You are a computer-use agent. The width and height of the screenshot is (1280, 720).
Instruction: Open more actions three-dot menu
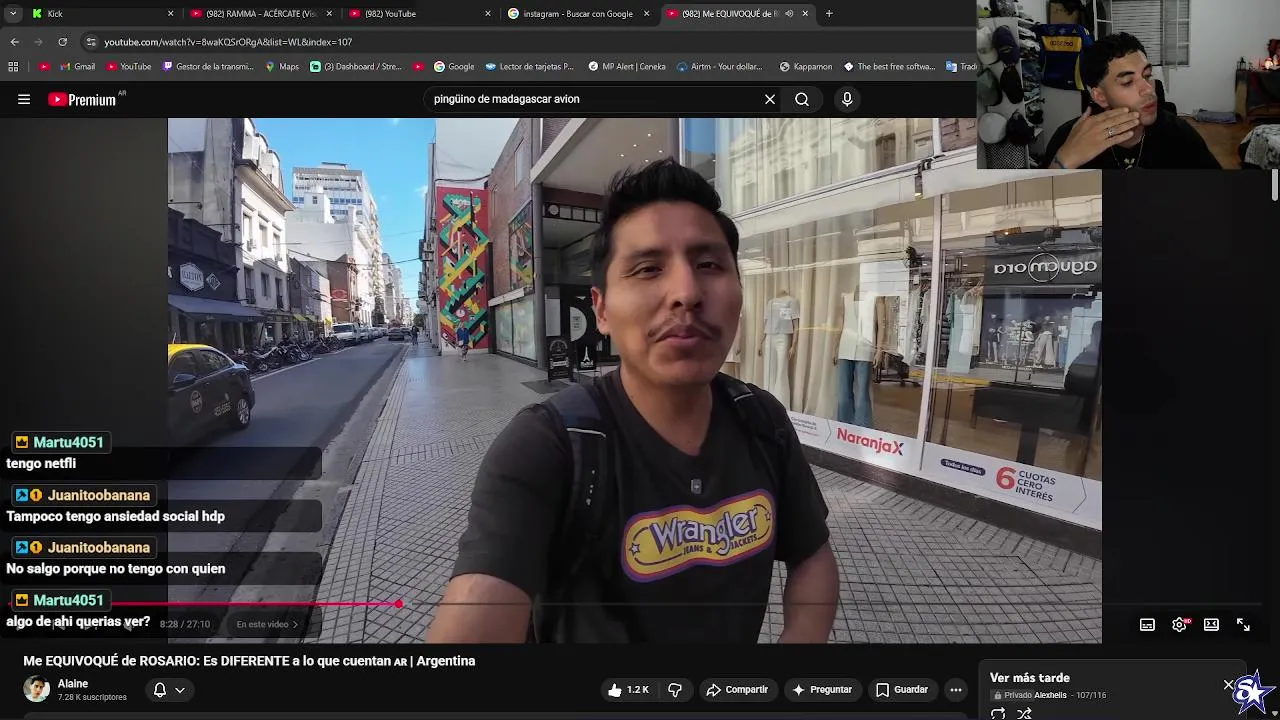pyautogui.click(x=956, y=689)
